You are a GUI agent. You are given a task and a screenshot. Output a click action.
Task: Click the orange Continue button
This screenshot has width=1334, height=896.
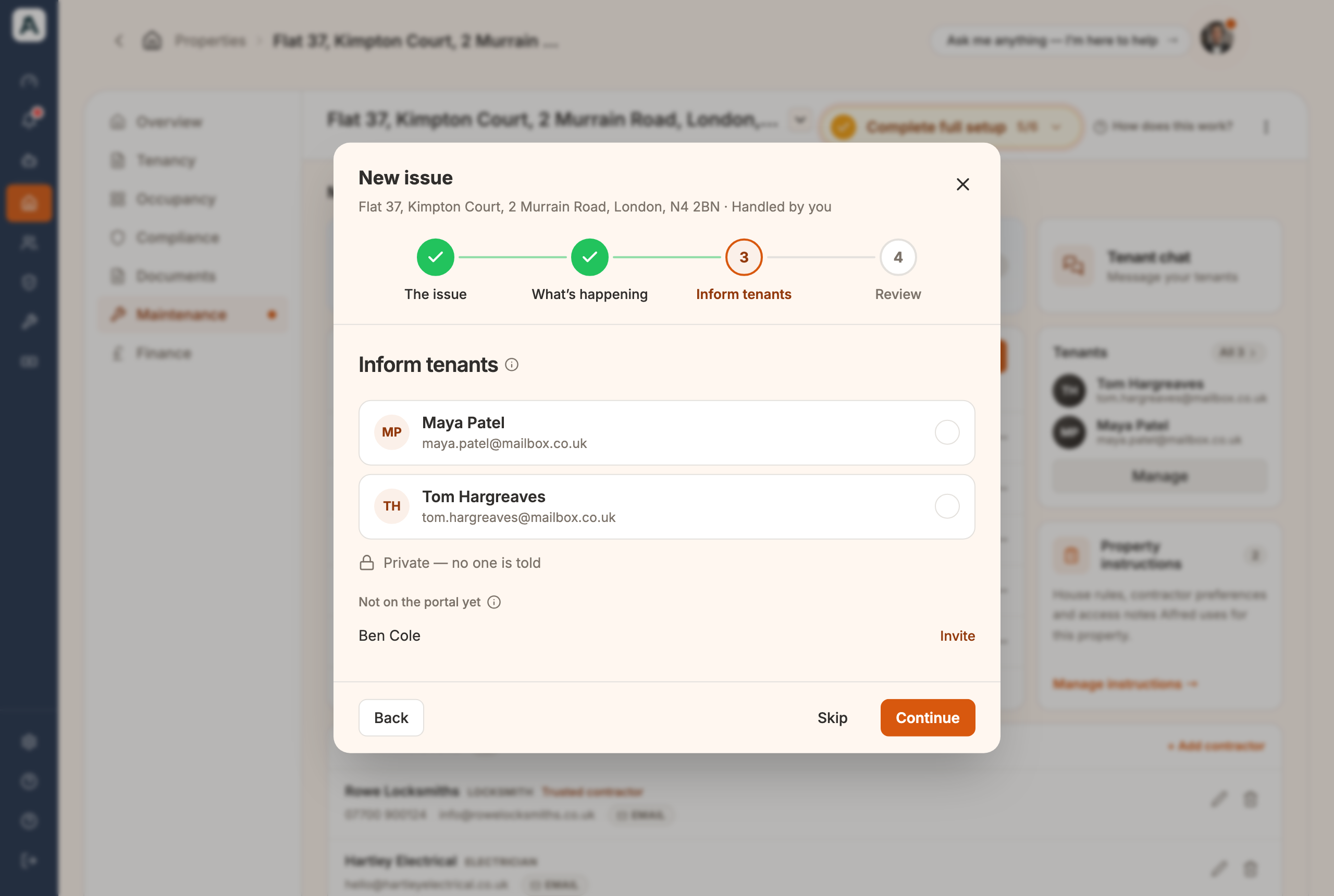(x=927, y=717)
